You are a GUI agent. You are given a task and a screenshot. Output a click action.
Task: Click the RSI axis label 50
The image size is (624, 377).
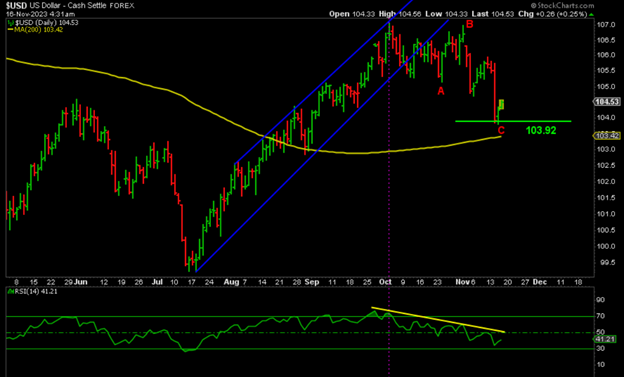[600, 332]
